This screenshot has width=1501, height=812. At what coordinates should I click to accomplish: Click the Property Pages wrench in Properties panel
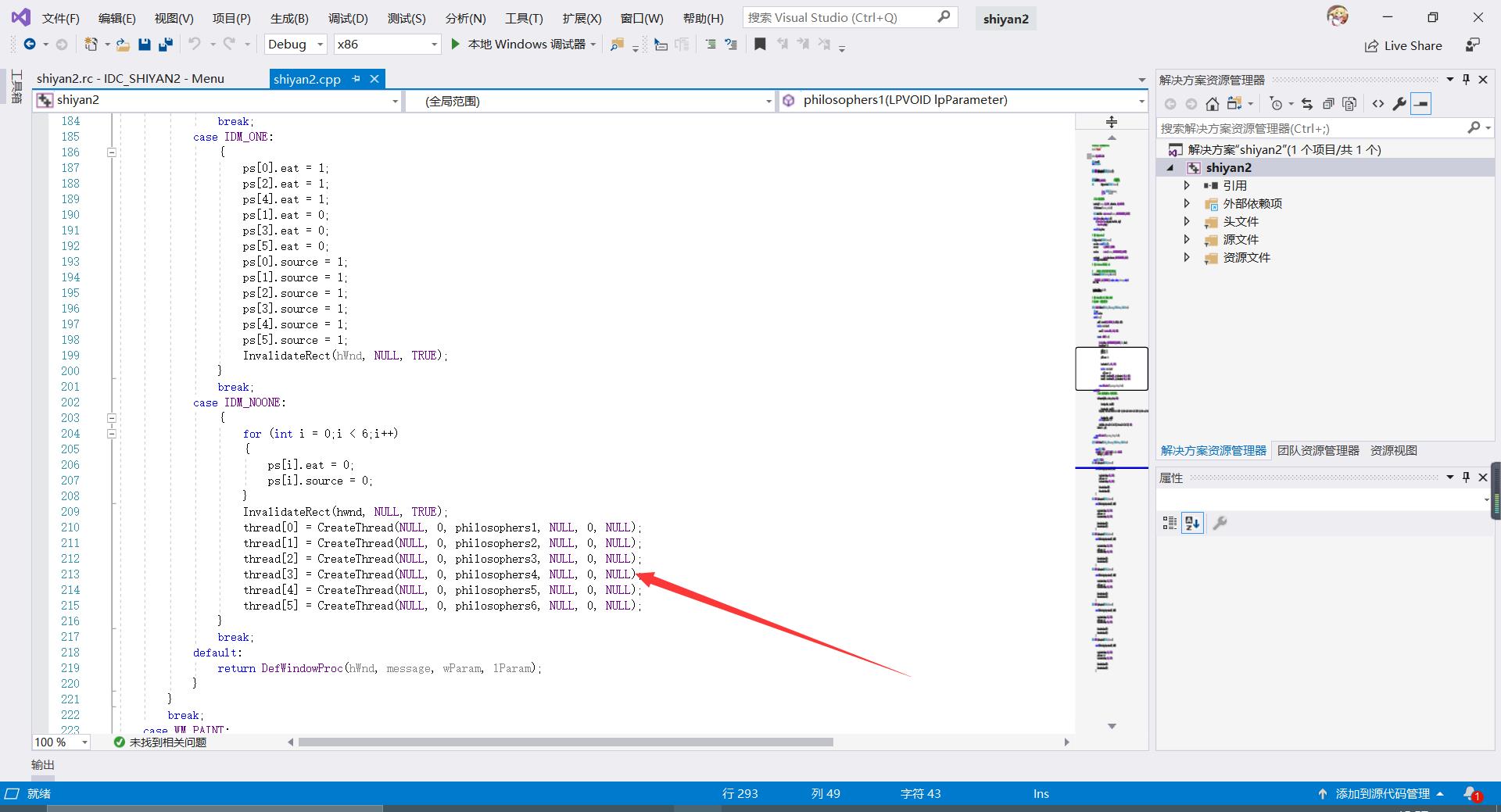(1220, 523)
